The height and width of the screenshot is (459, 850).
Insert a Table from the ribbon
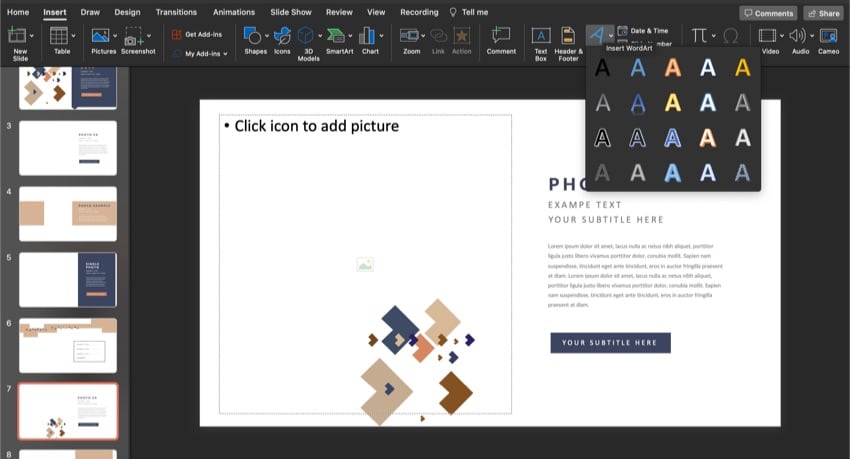tap(60, 36)
